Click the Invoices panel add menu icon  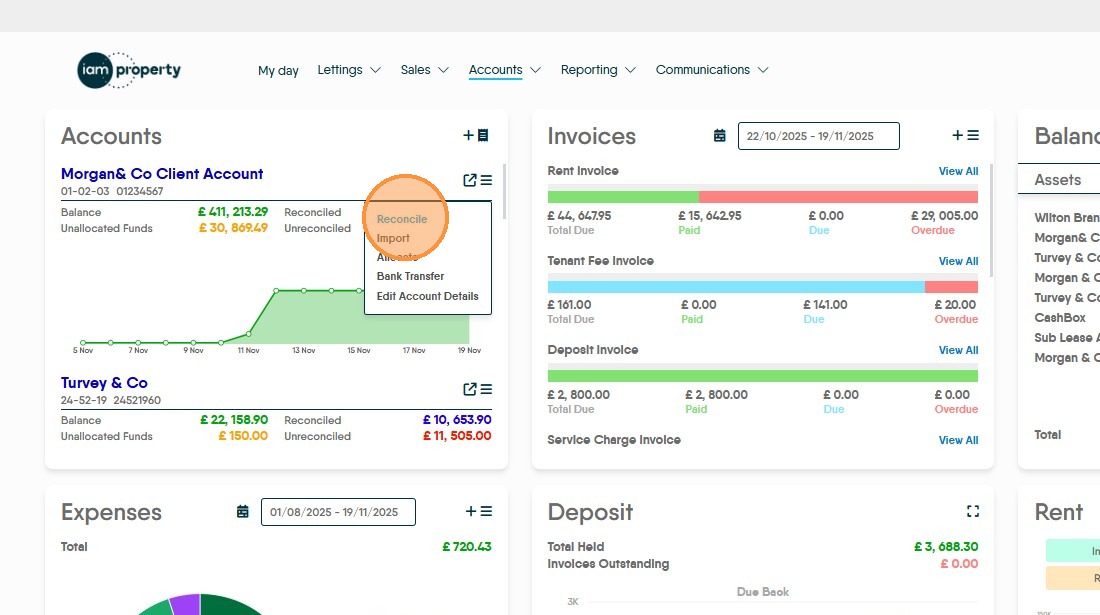point(965,135)
